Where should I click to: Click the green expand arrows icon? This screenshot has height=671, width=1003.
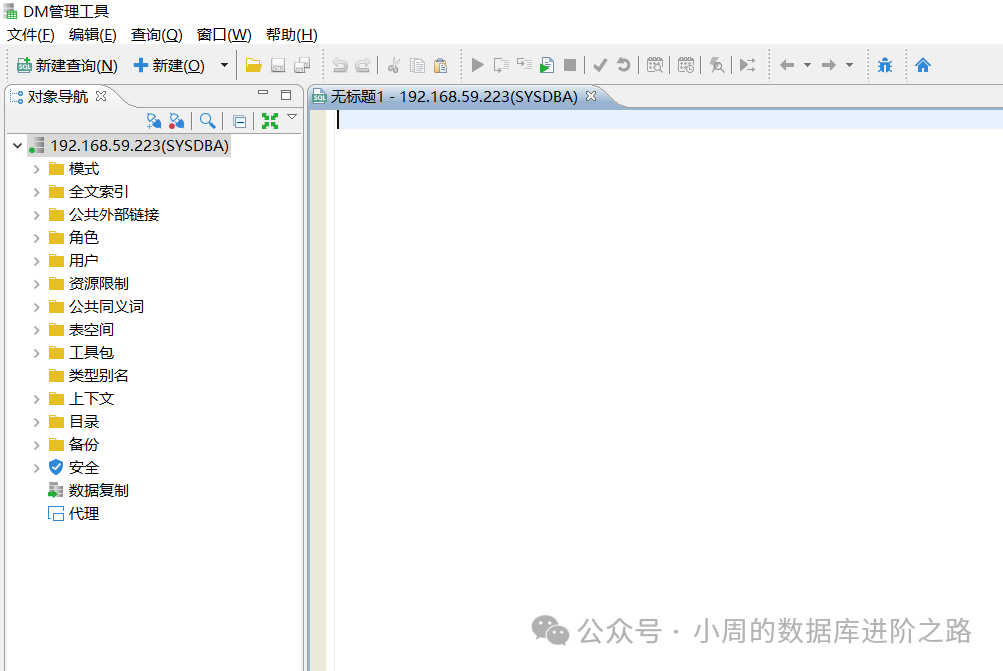coord(270,121)
